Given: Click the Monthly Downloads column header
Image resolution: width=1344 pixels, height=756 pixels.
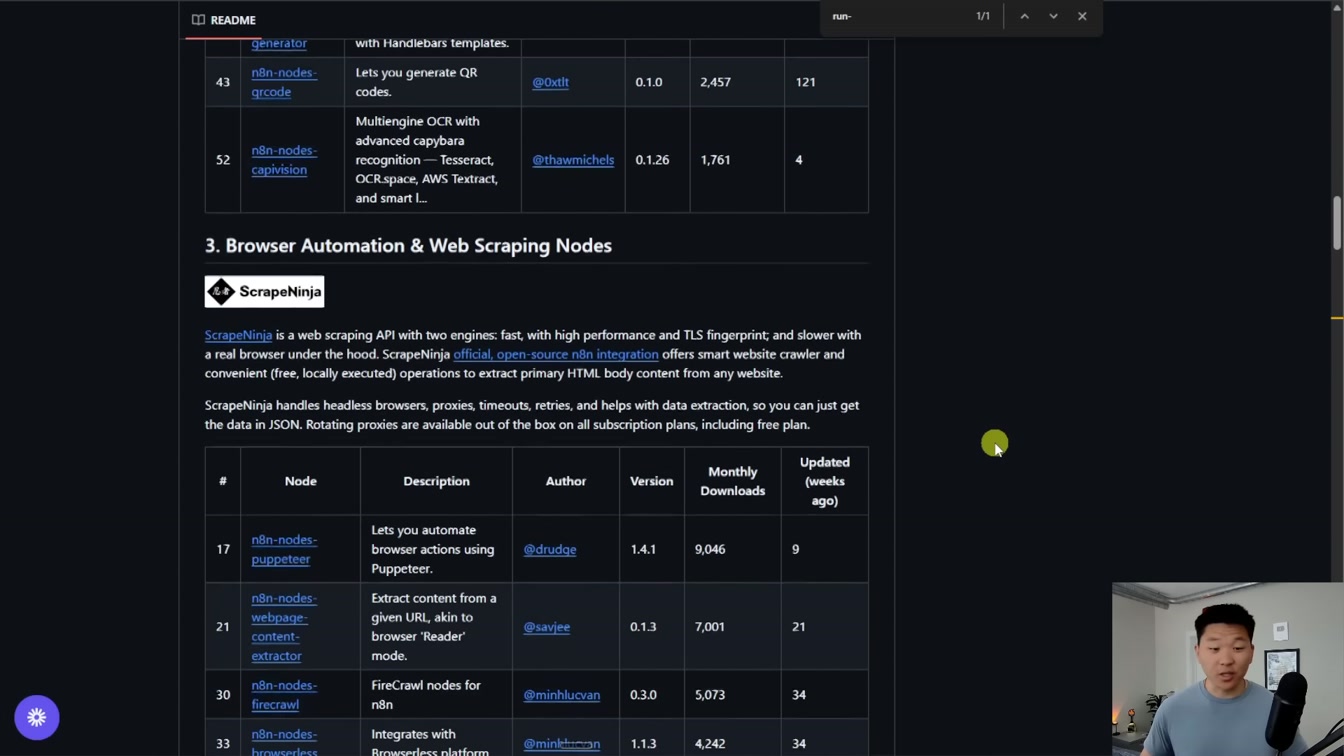Looking at the screenshot, I should (x=732, y=481).
